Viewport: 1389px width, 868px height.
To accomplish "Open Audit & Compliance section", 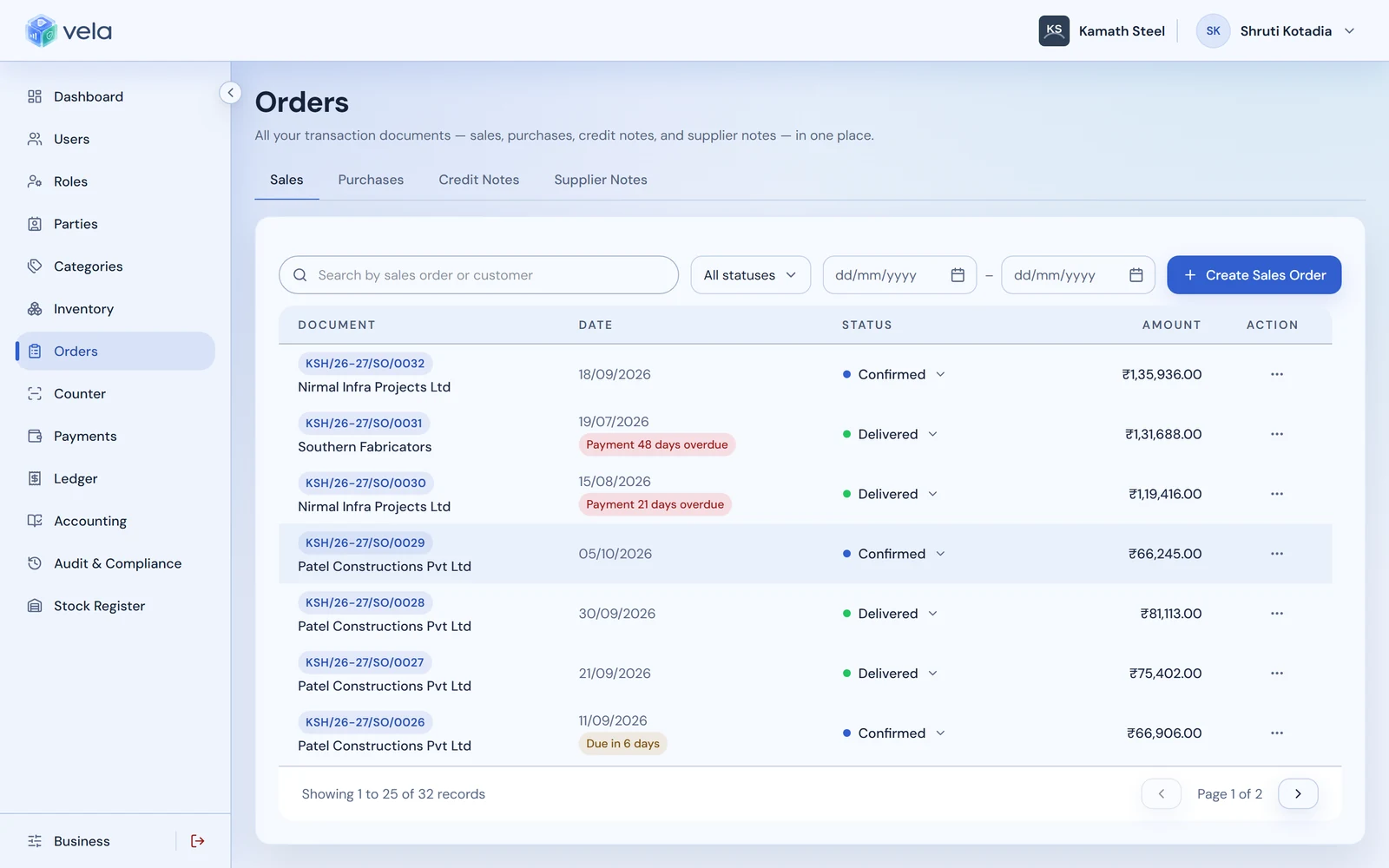I will click(115, 564).
